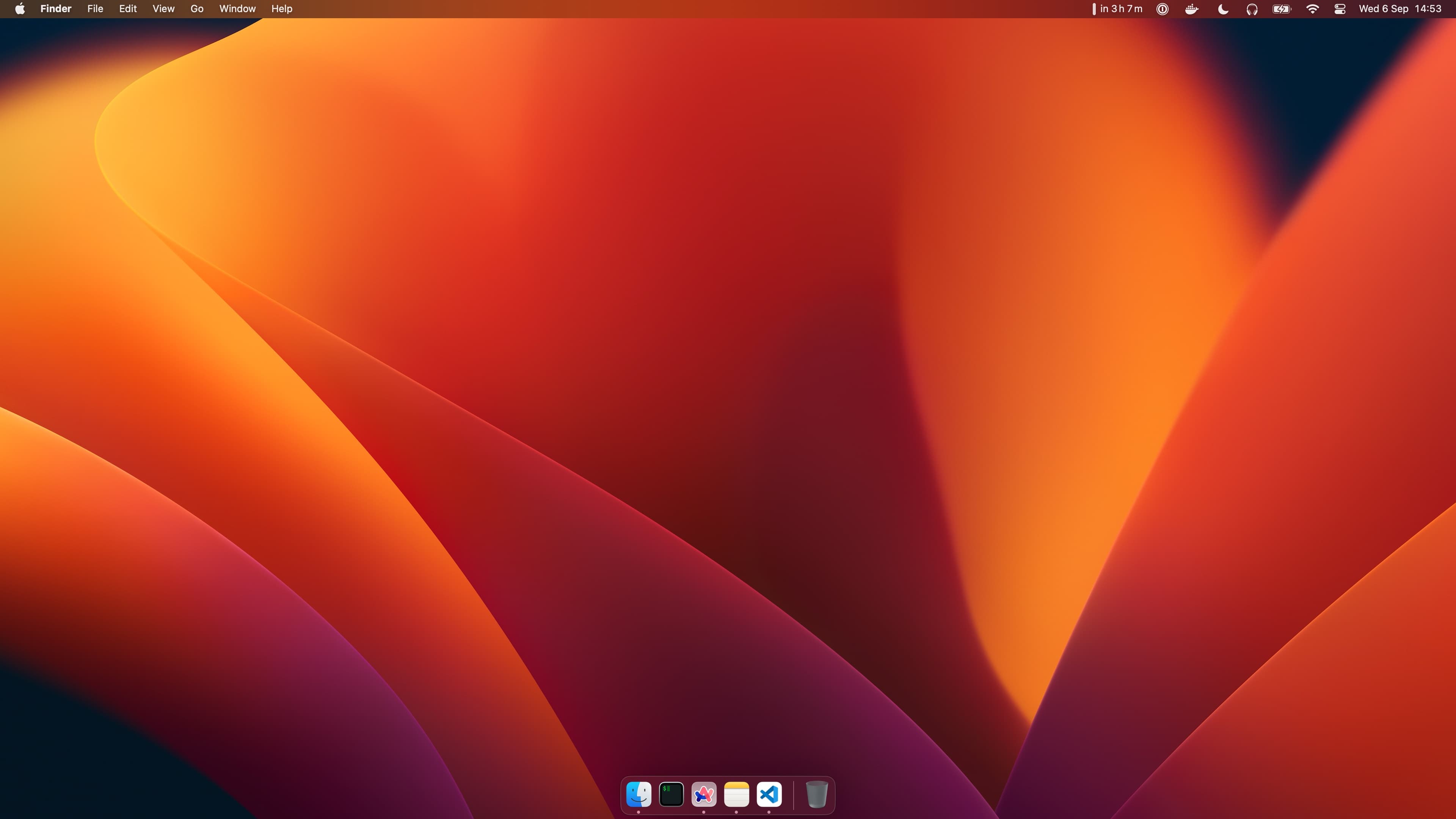Click the 1Password icon in the menu bar
The image size is (1456, 819).
[1163, 8]
